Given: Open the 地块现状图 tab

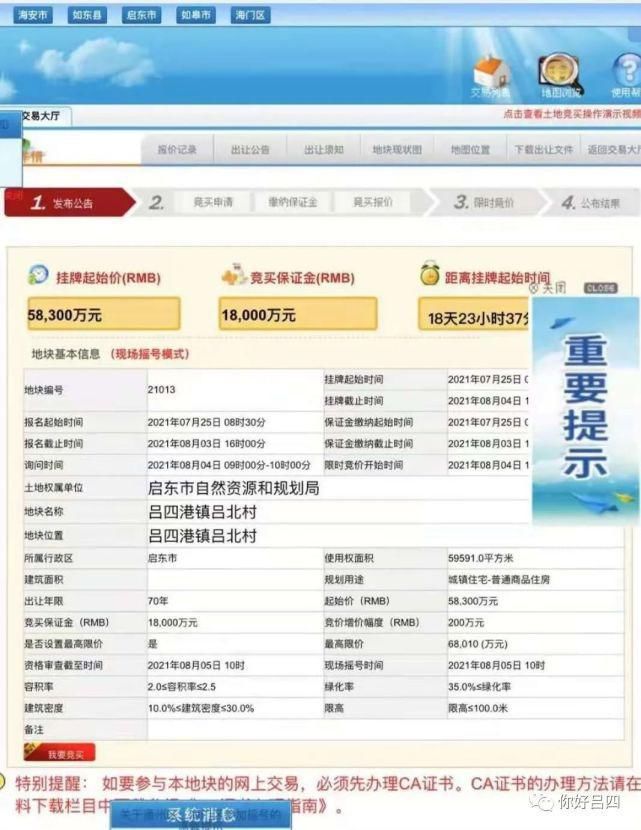Looking at the screenshot, I should 397,150.
